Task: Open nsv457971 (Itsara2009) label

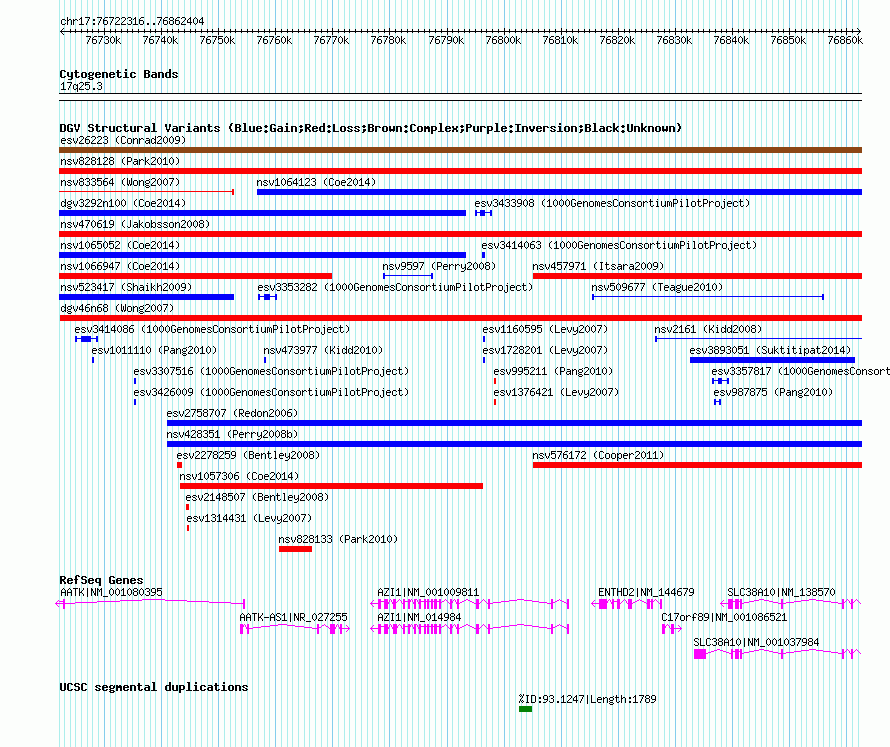Action: click(598, 266)
